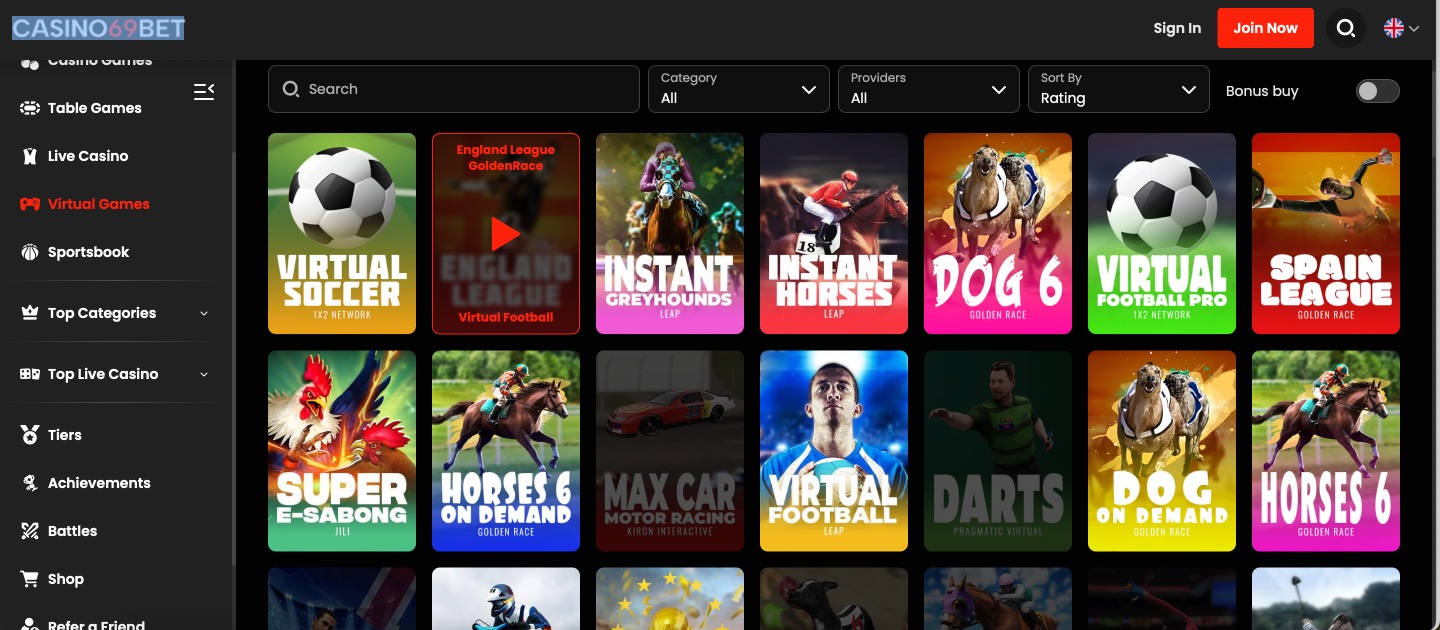Click the Table Games chip icon
The height and width of the screenshot is (630, 1440).
tap(30, 108)
